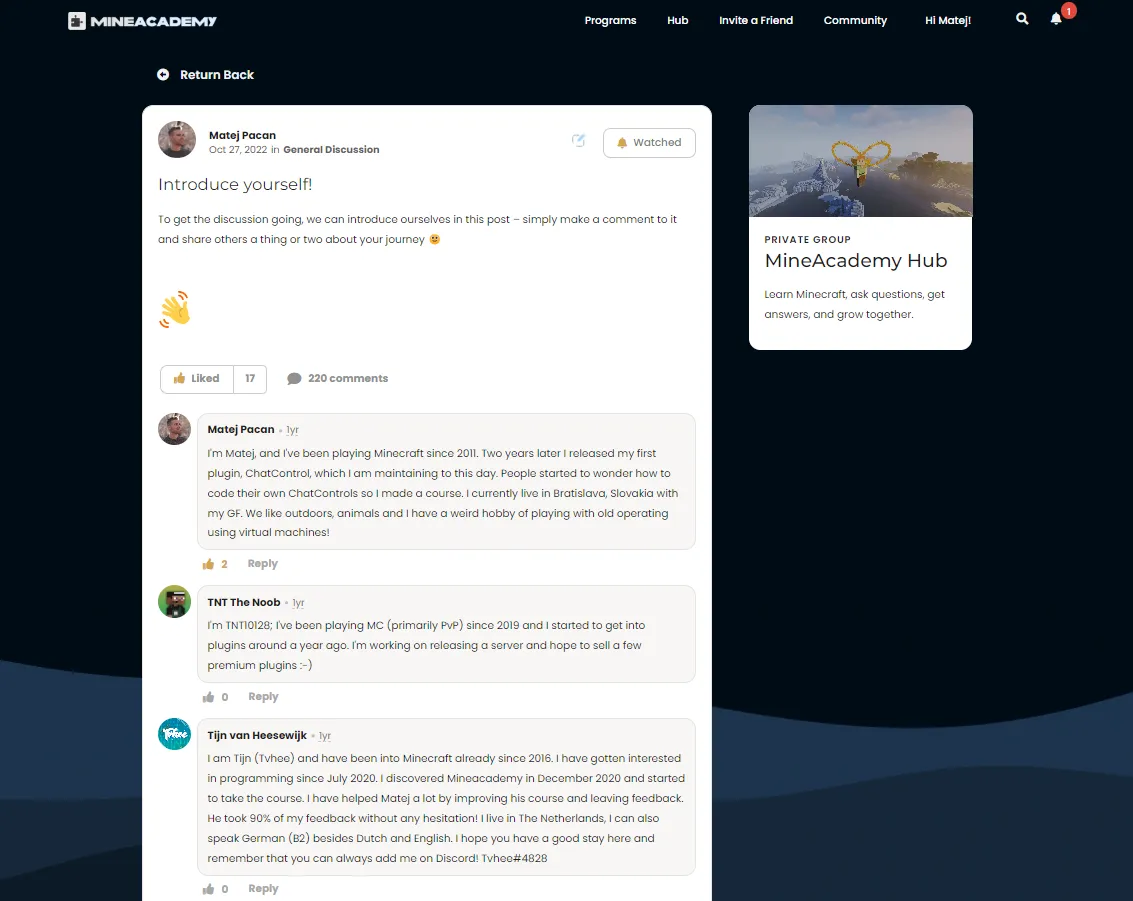This screenshot has height=901, width=1133.
Task: Like TNT The Noob's comment
Action: pyautogui.click(x=208, y=697)
